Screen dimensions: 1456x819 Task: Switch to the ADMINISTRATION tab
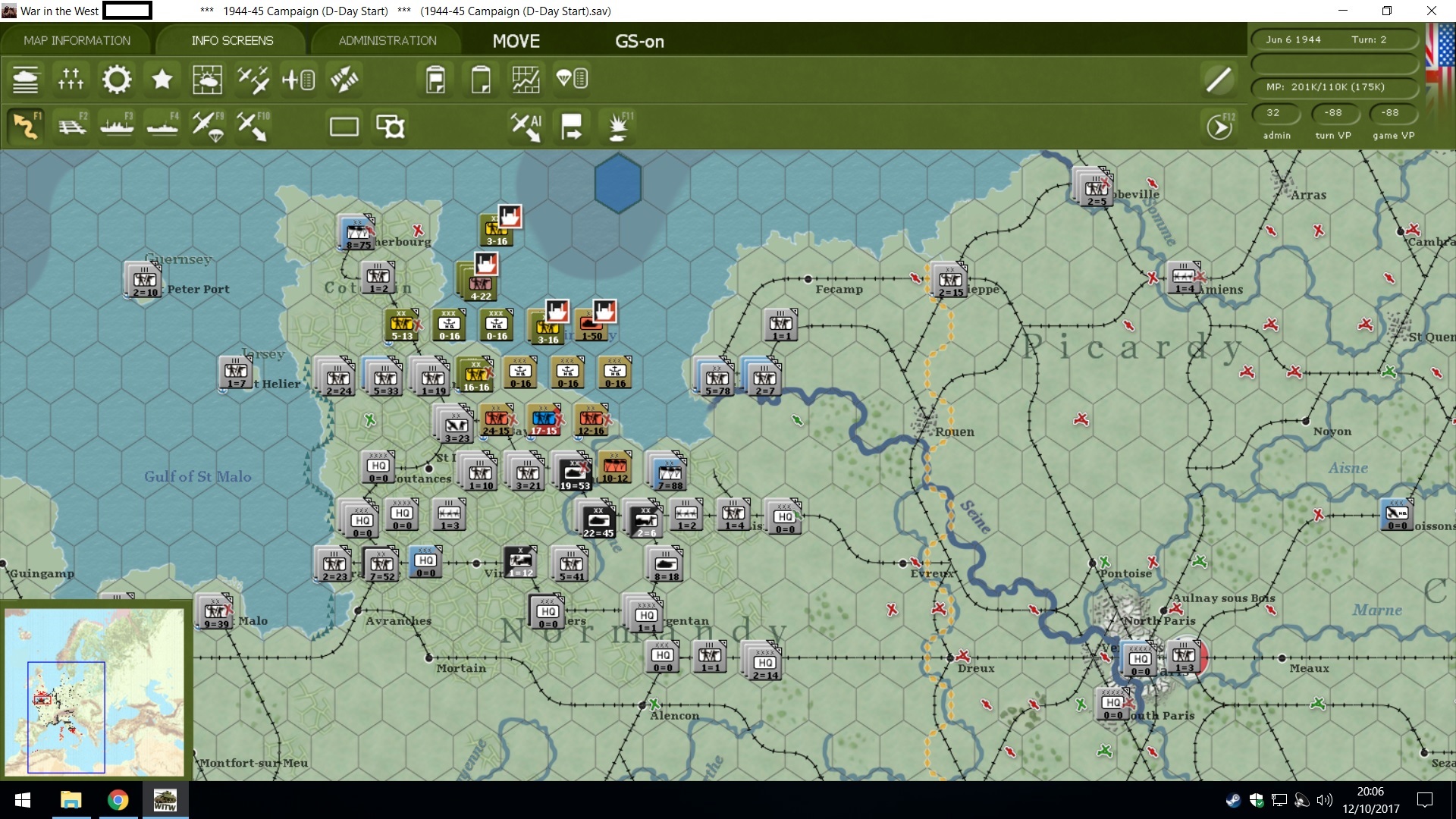pyautogui.click(x=388, y=40)
